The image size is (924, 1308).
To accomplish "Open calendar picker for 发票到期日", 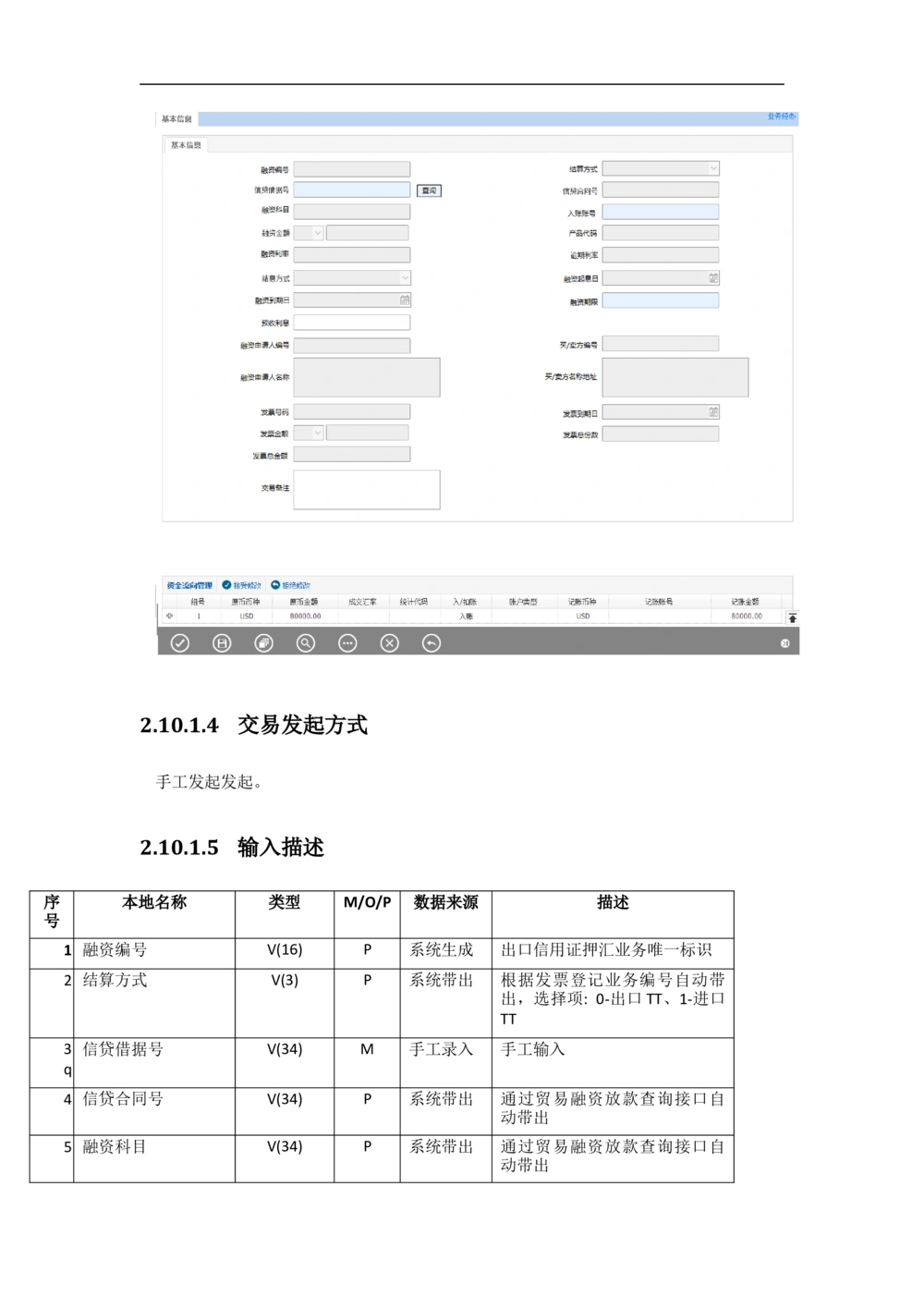I will [x=713, y=412].
